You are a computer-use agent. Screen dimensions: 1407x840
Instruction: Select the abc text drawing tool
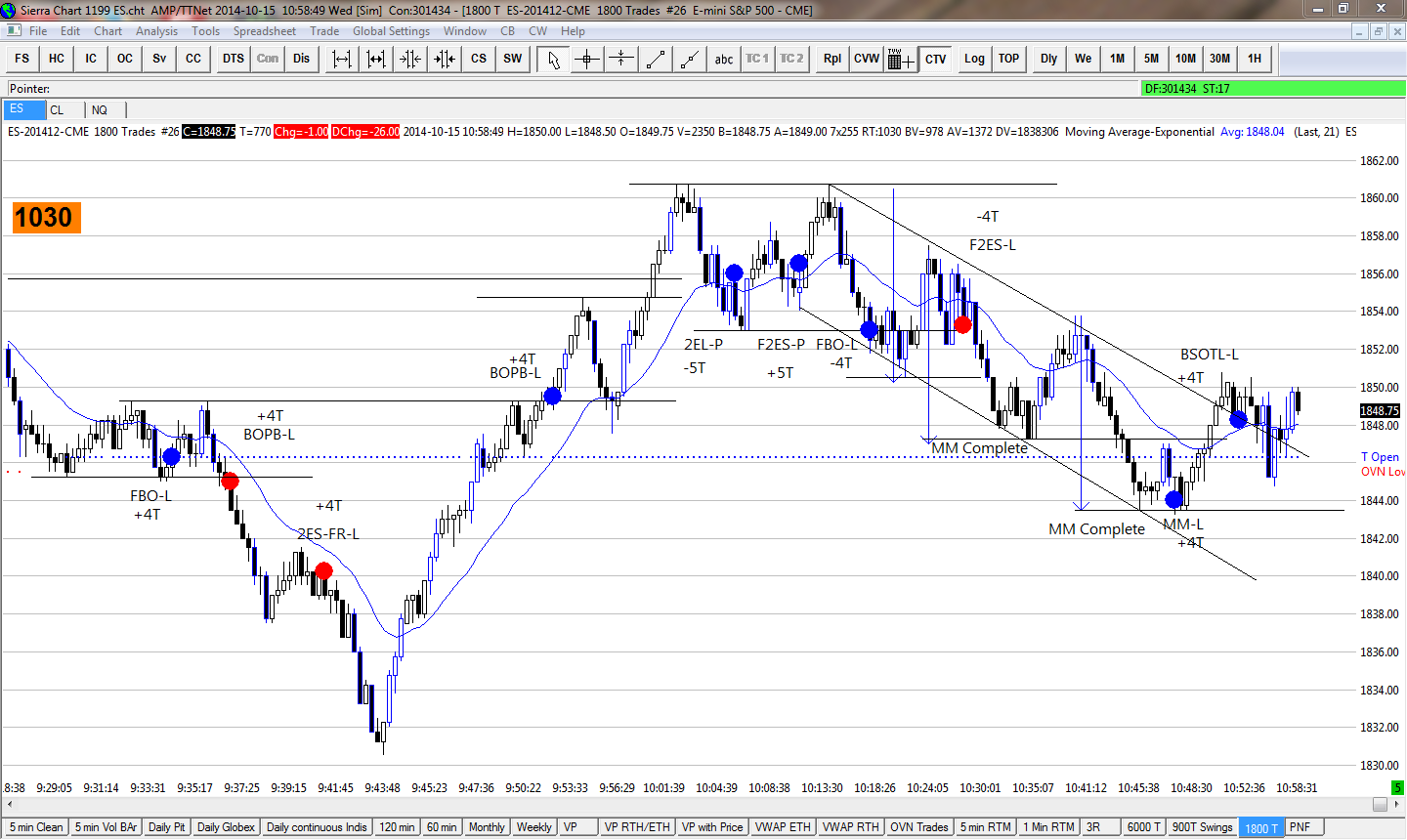tap(724, 59)
